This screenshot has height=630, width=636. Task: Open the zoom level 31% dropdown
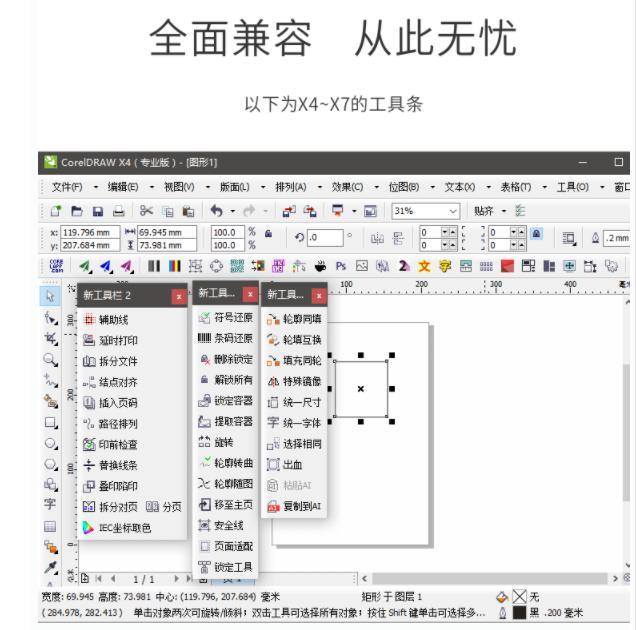(x=453, y=211)
